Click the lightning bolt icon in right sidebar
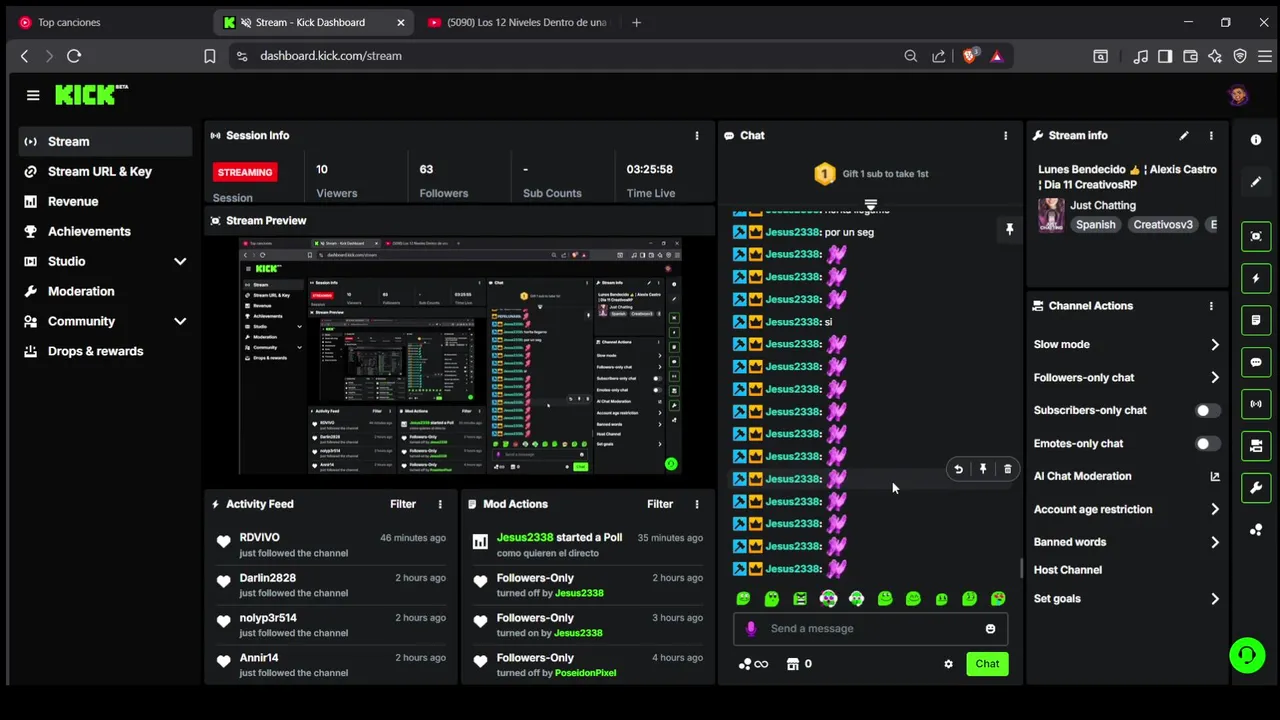The width and height of the screenshot is (1280, 720). point(1256,278)
